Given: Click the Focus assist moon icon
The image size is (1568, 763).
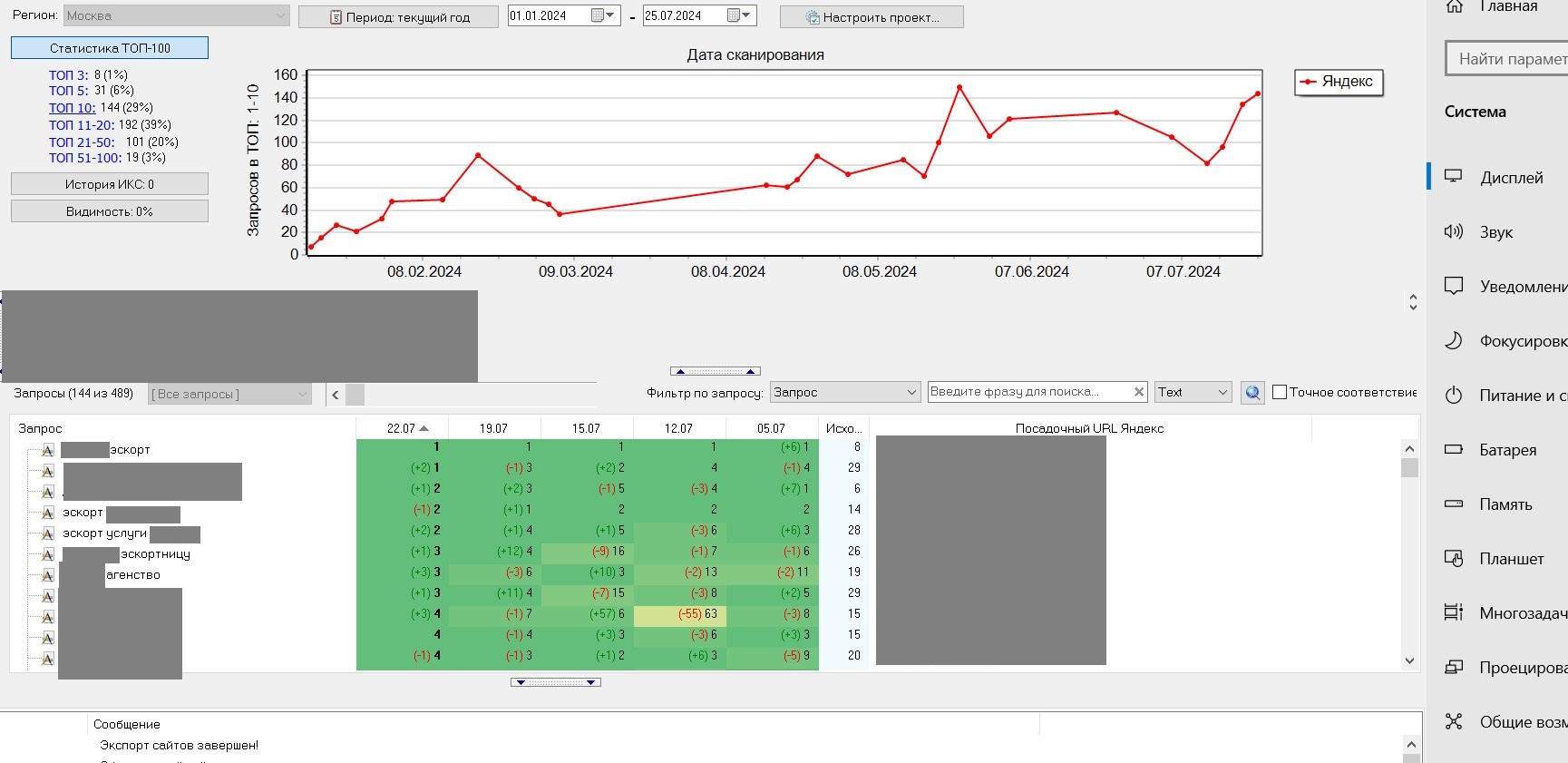Looking at the screenshot, I should [1454, 340].
